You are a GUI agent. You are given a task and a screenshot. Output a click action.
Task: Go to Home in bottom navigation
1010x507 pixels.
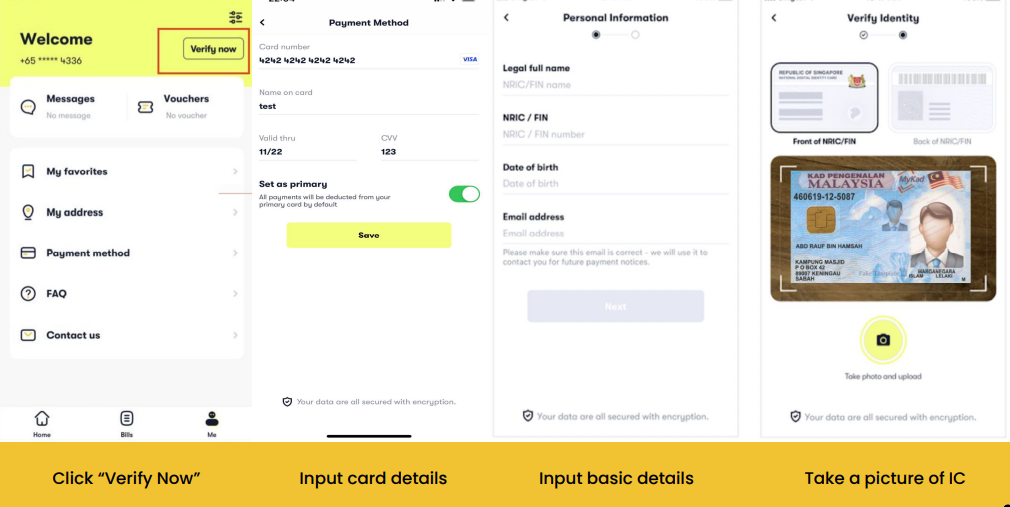click(42, 422)
